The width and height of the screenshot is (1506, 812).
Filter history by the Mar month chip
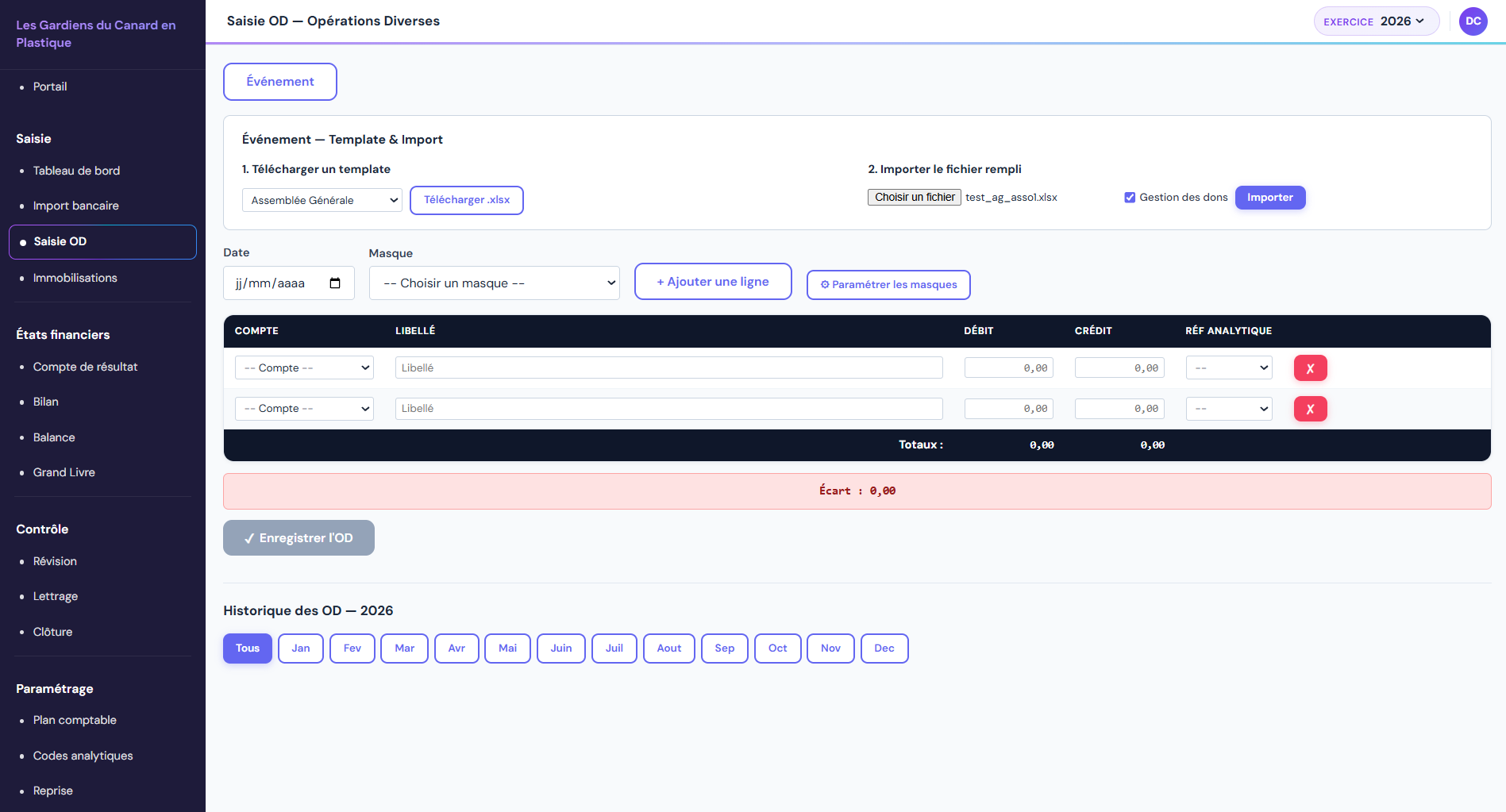[x=403, y=648]
